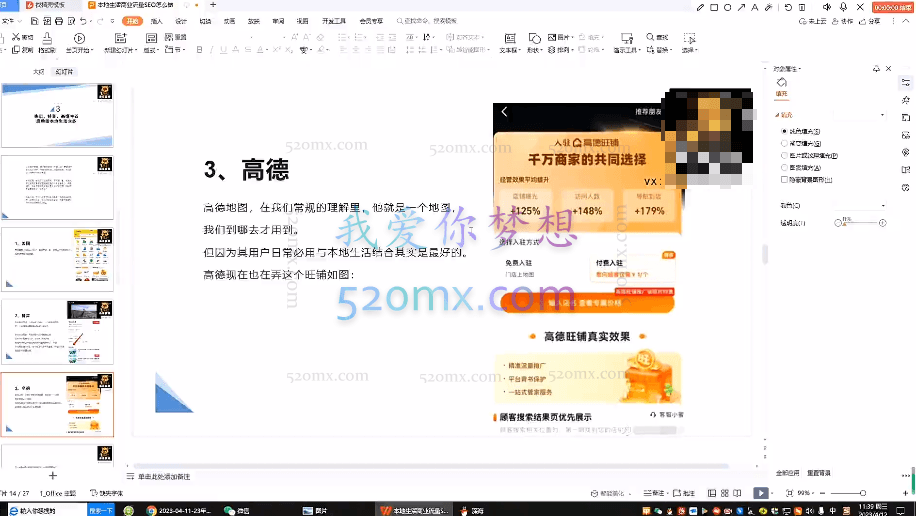Select the highlighted slide 3 高德 thumbnail

pyautogui.click(x=57, y=405)
